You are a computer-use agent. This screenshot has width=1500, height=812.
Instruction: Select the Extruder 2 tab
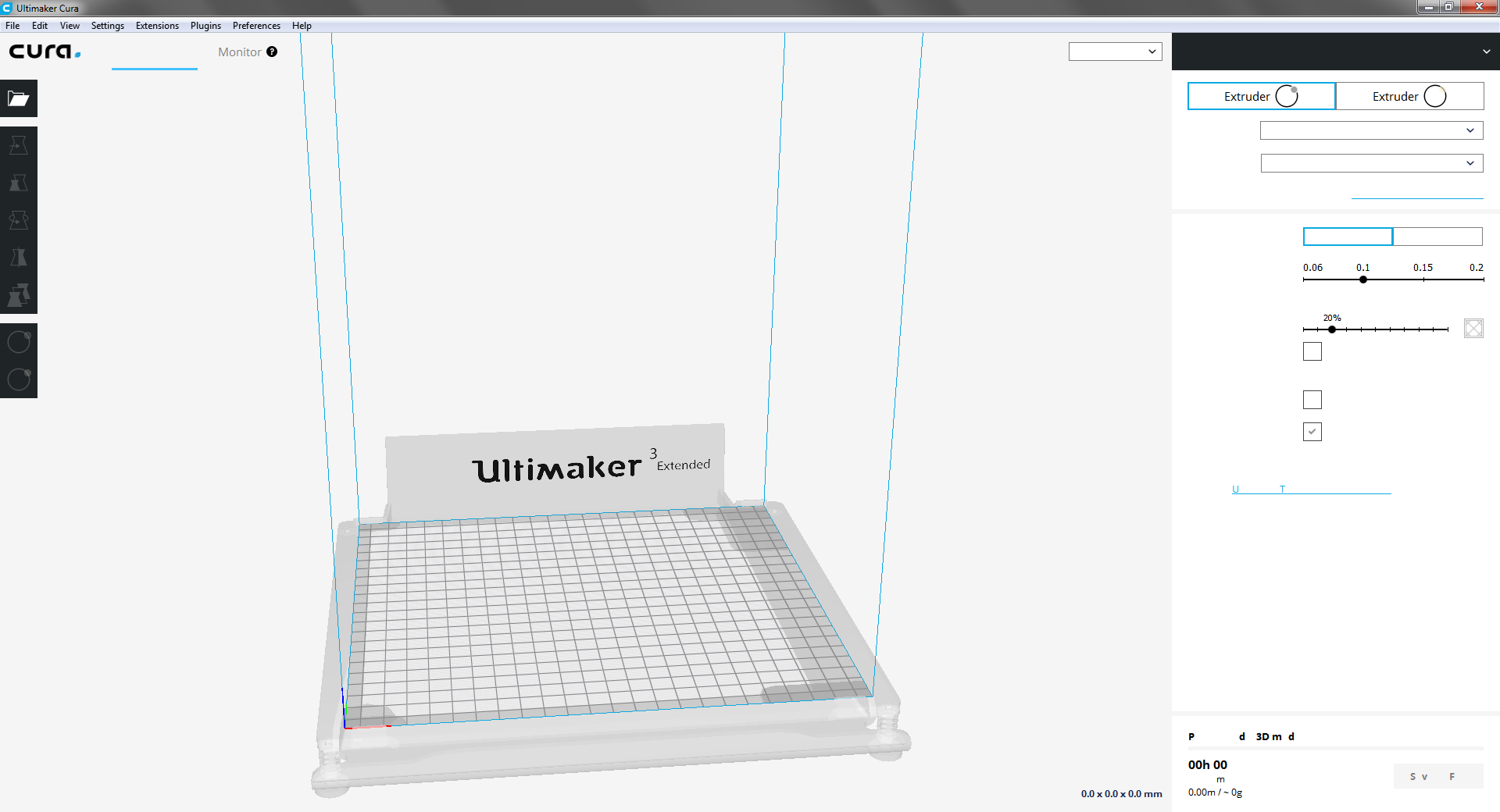[1409, 96]
